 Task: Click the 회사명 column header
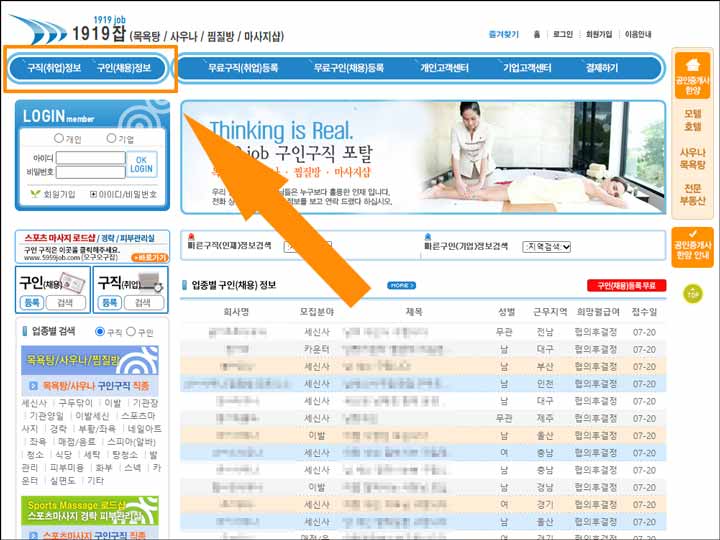click(x=236, y=312)
